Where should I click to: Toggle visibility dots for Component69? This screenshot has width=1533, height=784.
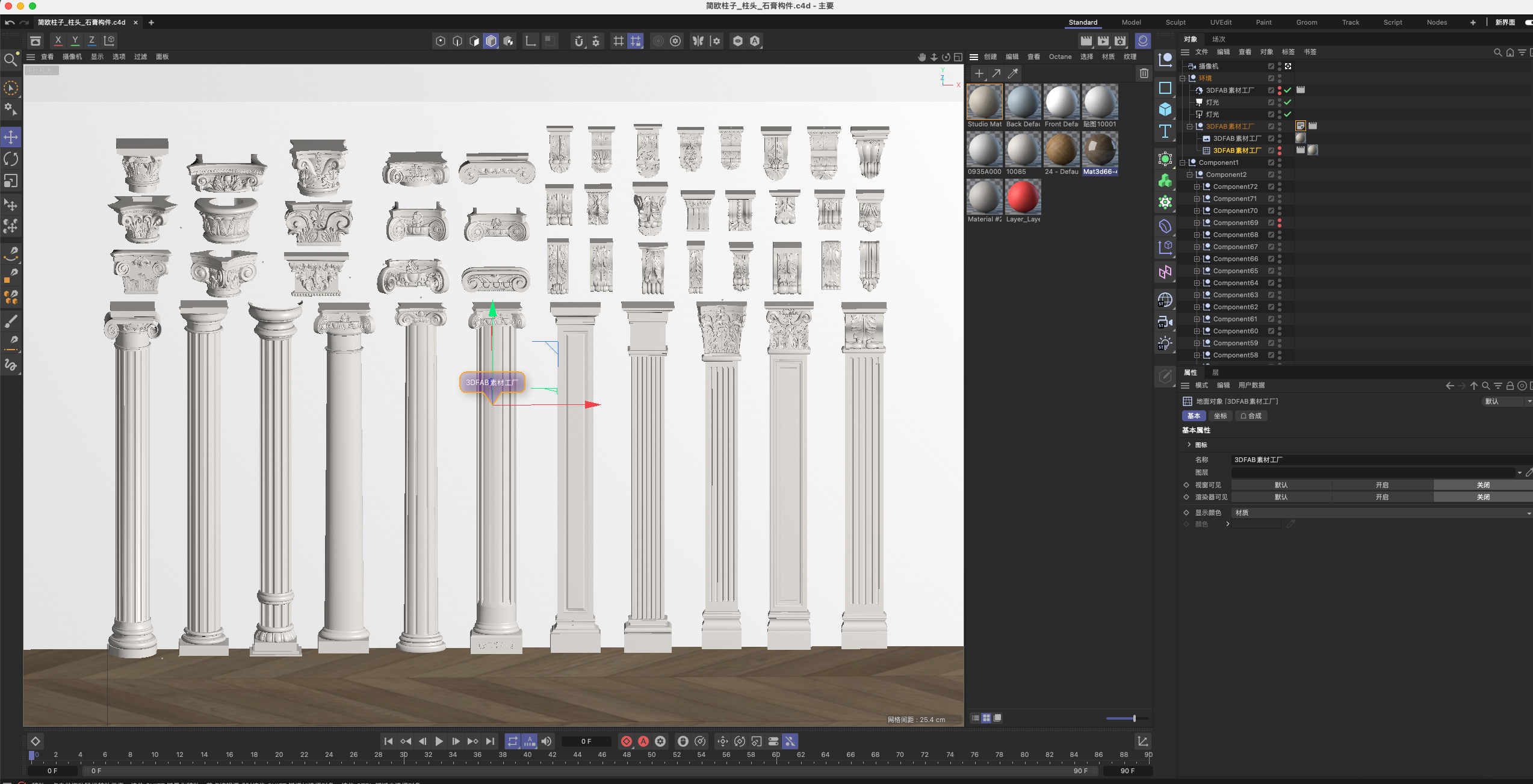coord(1280,223)
